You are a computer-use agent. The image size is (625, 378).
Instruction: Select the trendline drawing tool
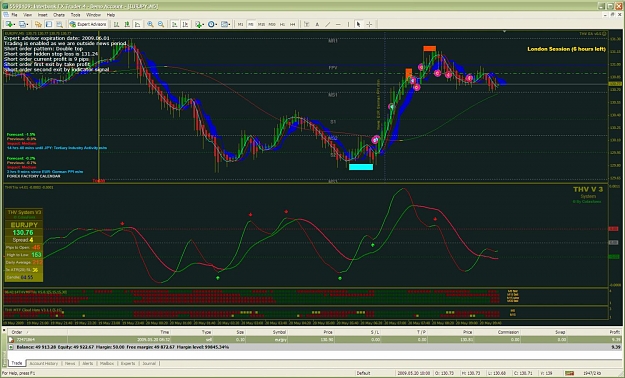tap(328, 24)
